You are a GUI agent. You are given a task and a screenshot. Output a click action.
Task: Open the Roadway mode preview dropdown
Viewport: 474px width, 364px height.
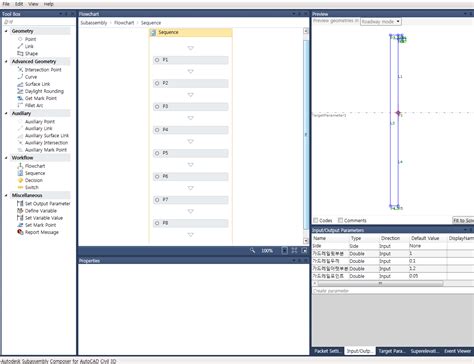pyautogui.click(x=381, y=22)
